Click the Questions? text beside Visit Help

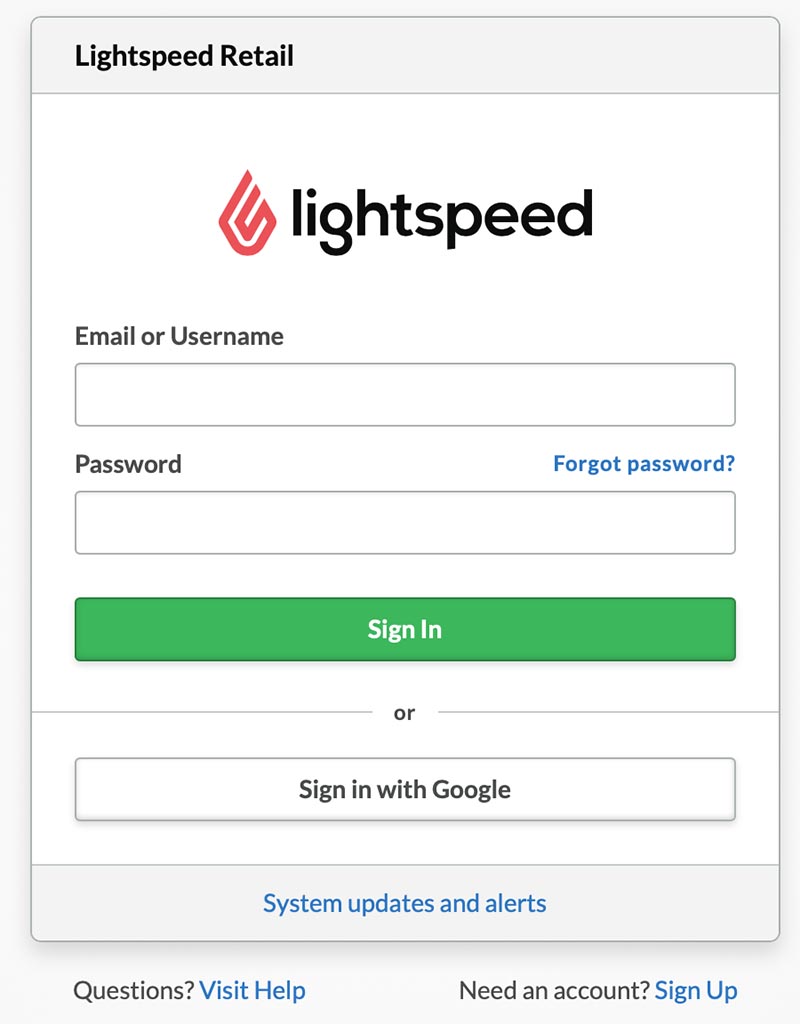(133, 991)
